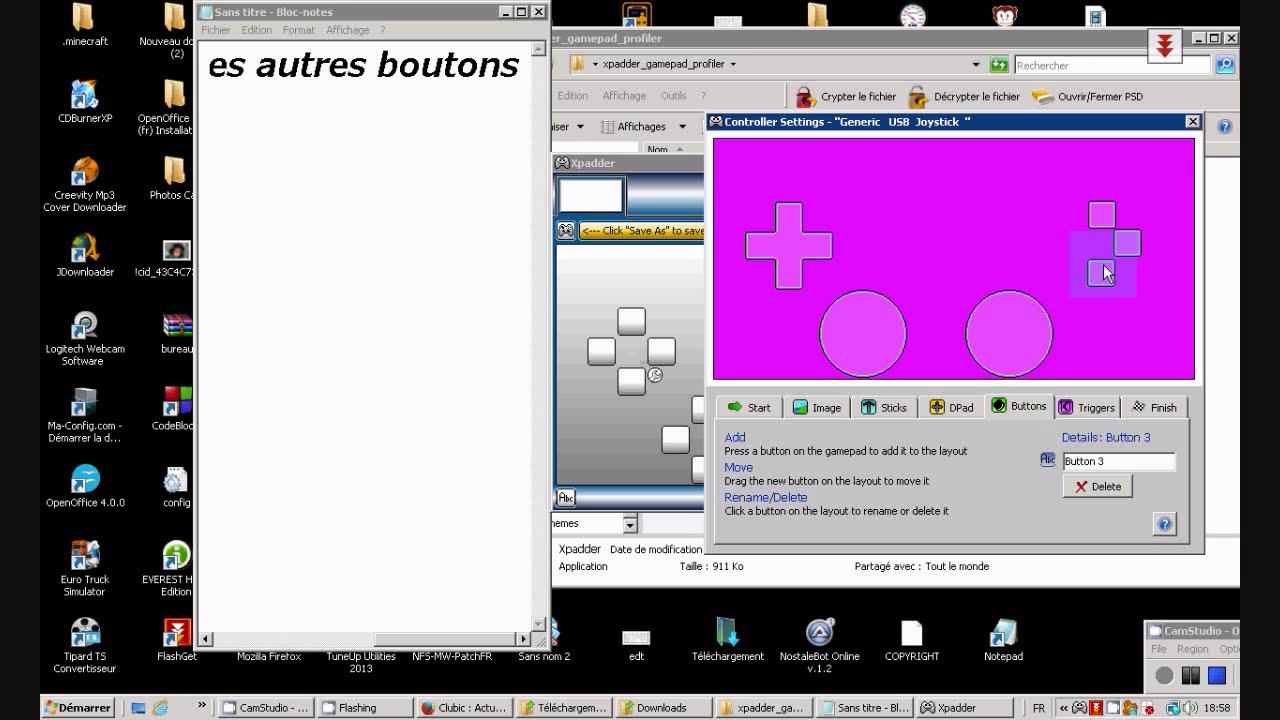The width and height of the screenshot is (1280, 720).
Task: Click the Delete button for Button 3
Action: coord(1097,486)
